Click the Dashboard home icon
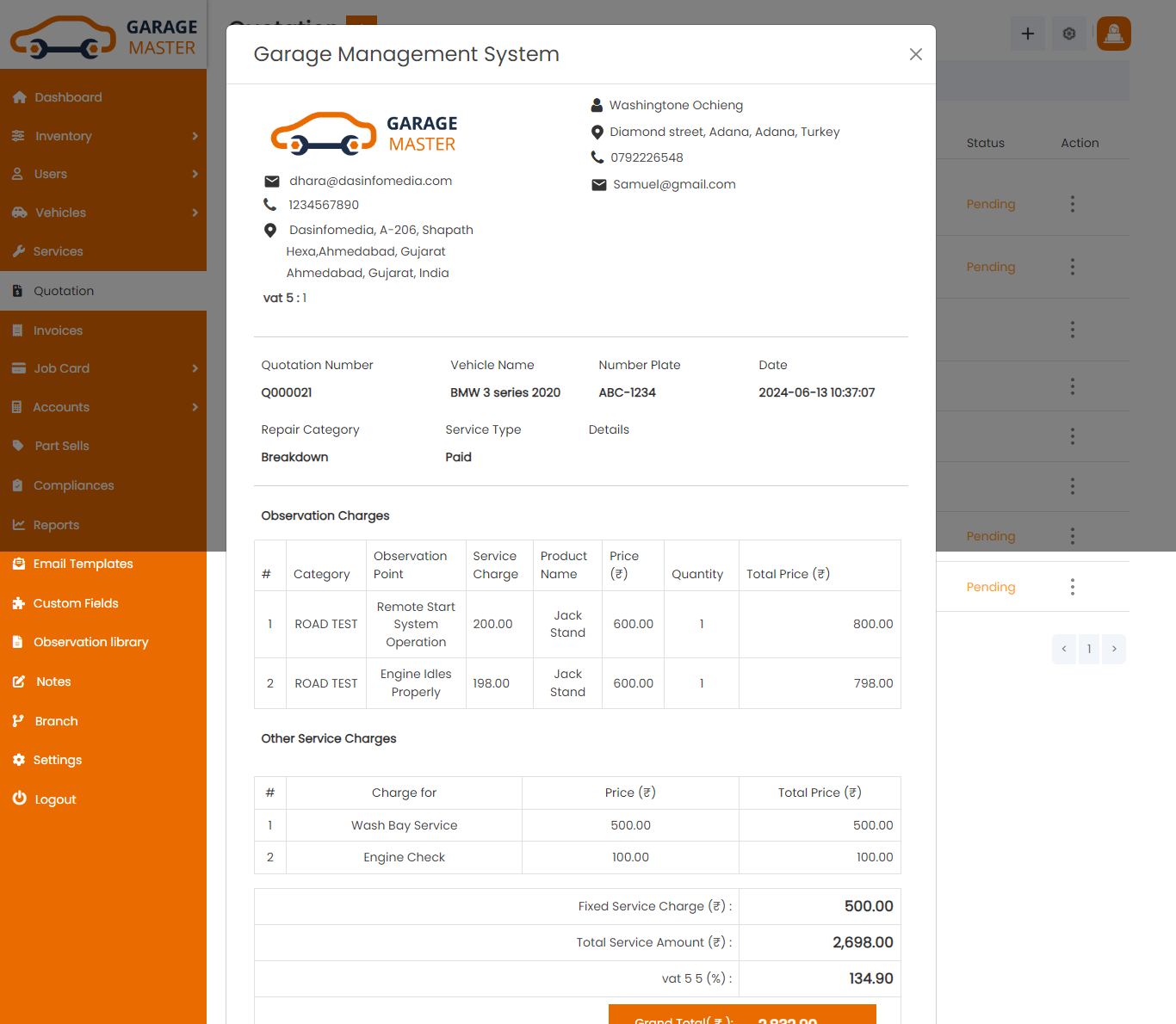This screenshot has height=1024, width=1176. click(19, 97)
